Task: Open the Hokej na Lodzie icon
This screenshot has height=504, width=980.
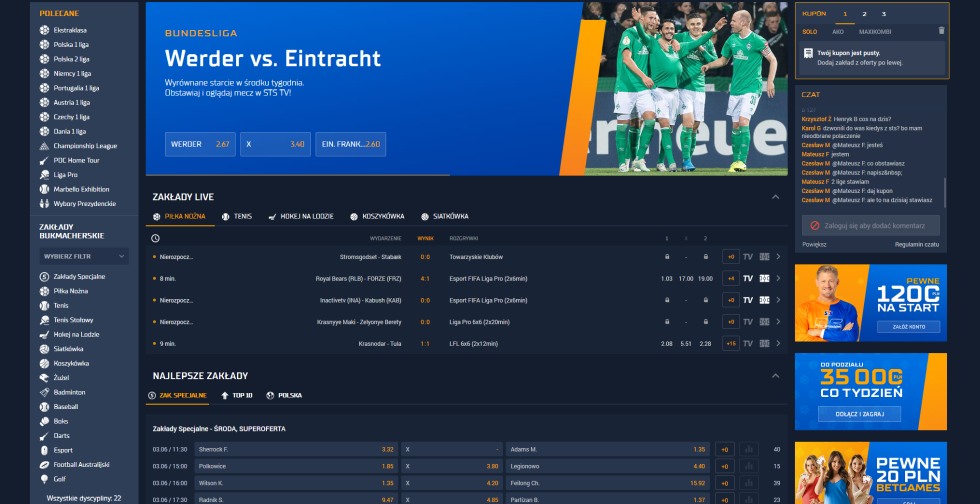Action: click(x=44, y=335)
